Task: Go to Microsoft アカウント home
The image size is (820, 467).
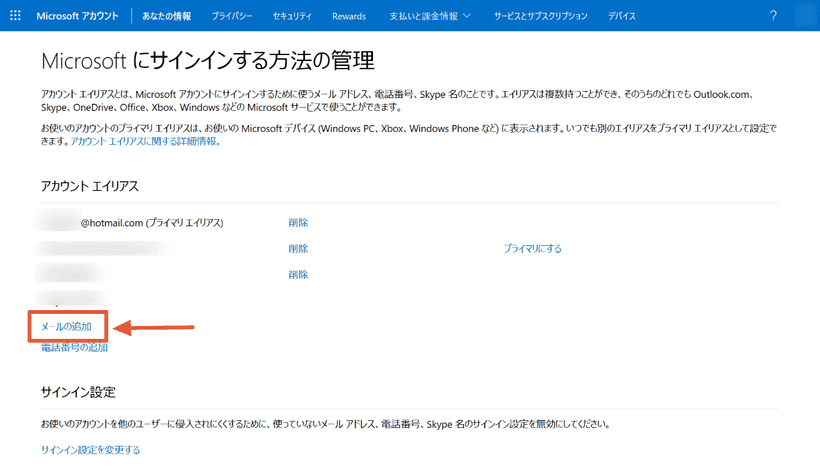Action: pos(77,16)
